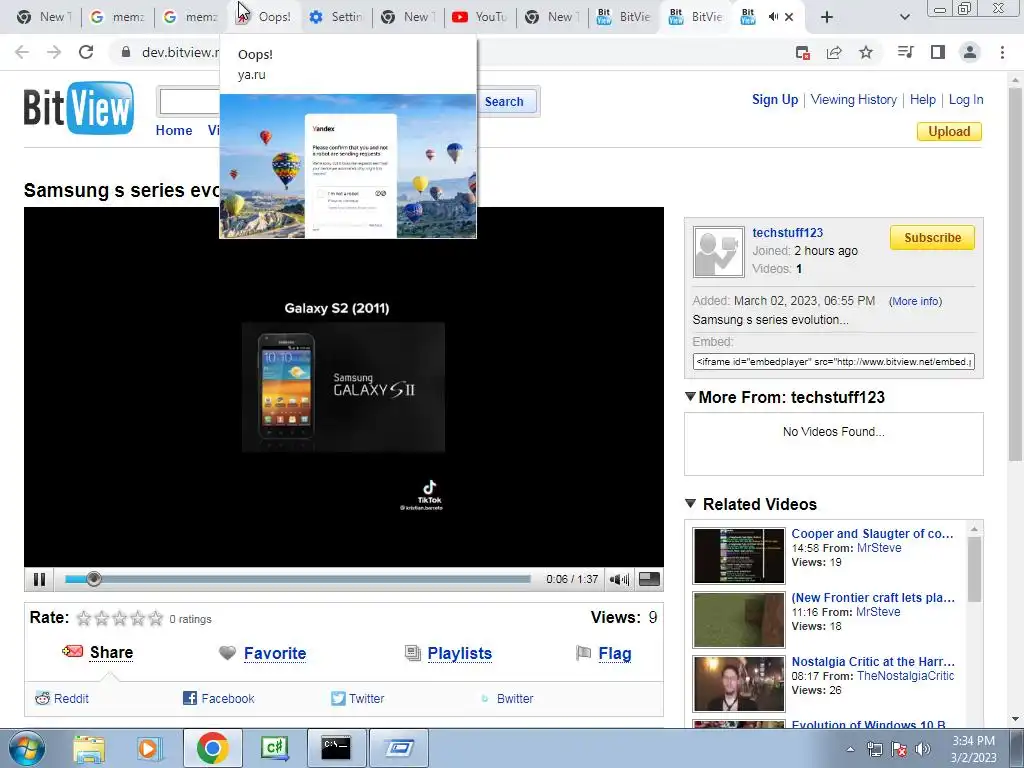Screen dimensions: 1024x768
Task: Subscribe to techstuff123
Action: (932, 238)
